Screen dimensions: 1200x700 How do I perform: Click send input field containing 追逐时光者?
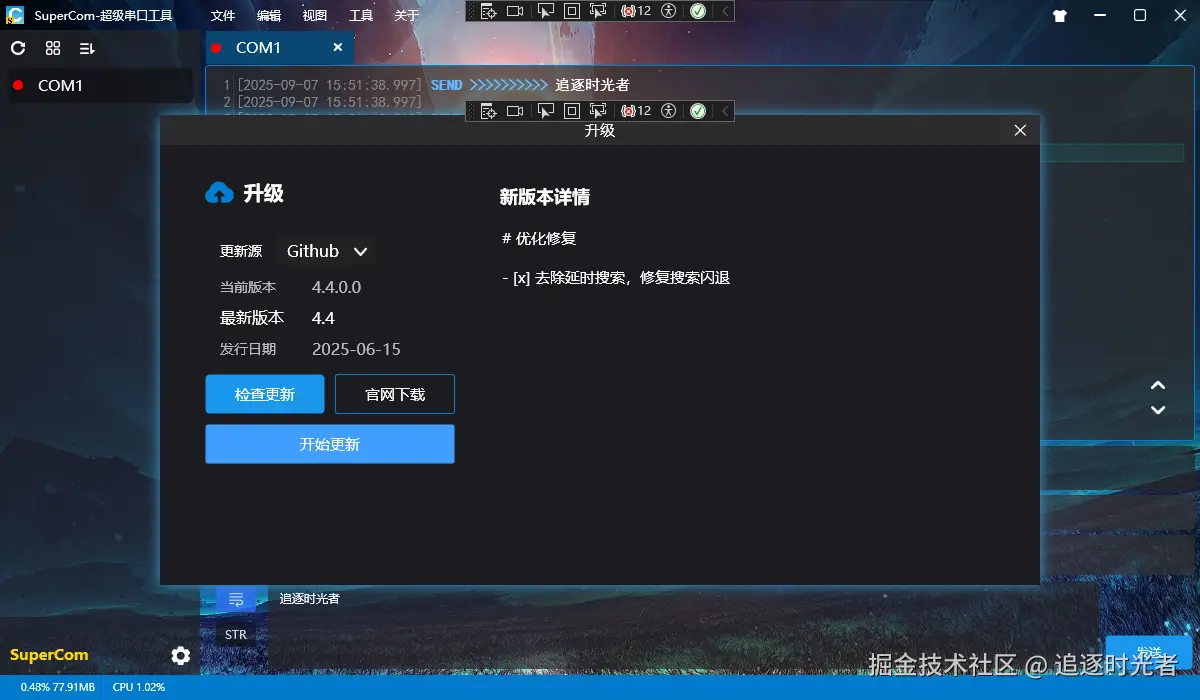(685, 628)
